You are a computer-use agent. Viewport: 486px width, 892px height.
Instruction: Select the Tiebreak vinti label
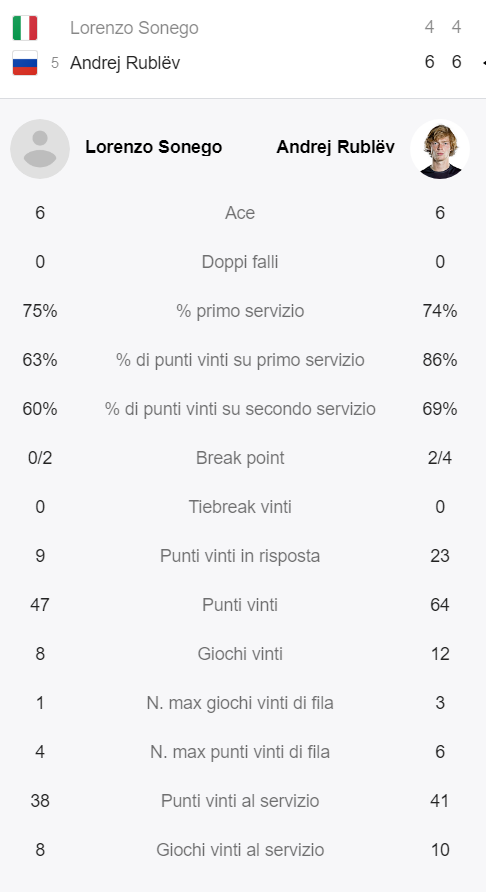240,507
